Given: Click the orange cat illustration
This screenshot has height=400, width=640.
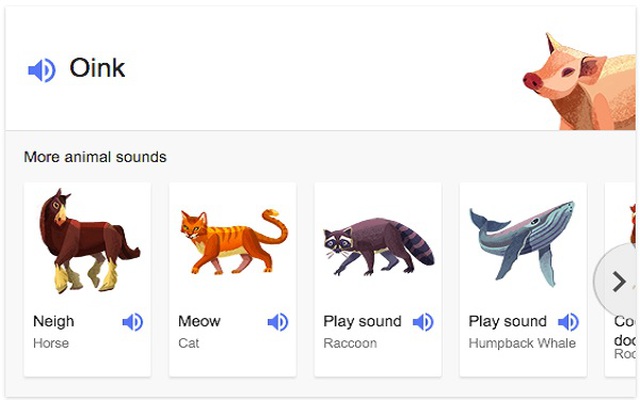Looking at the screenshot, I should pos(234,241).
